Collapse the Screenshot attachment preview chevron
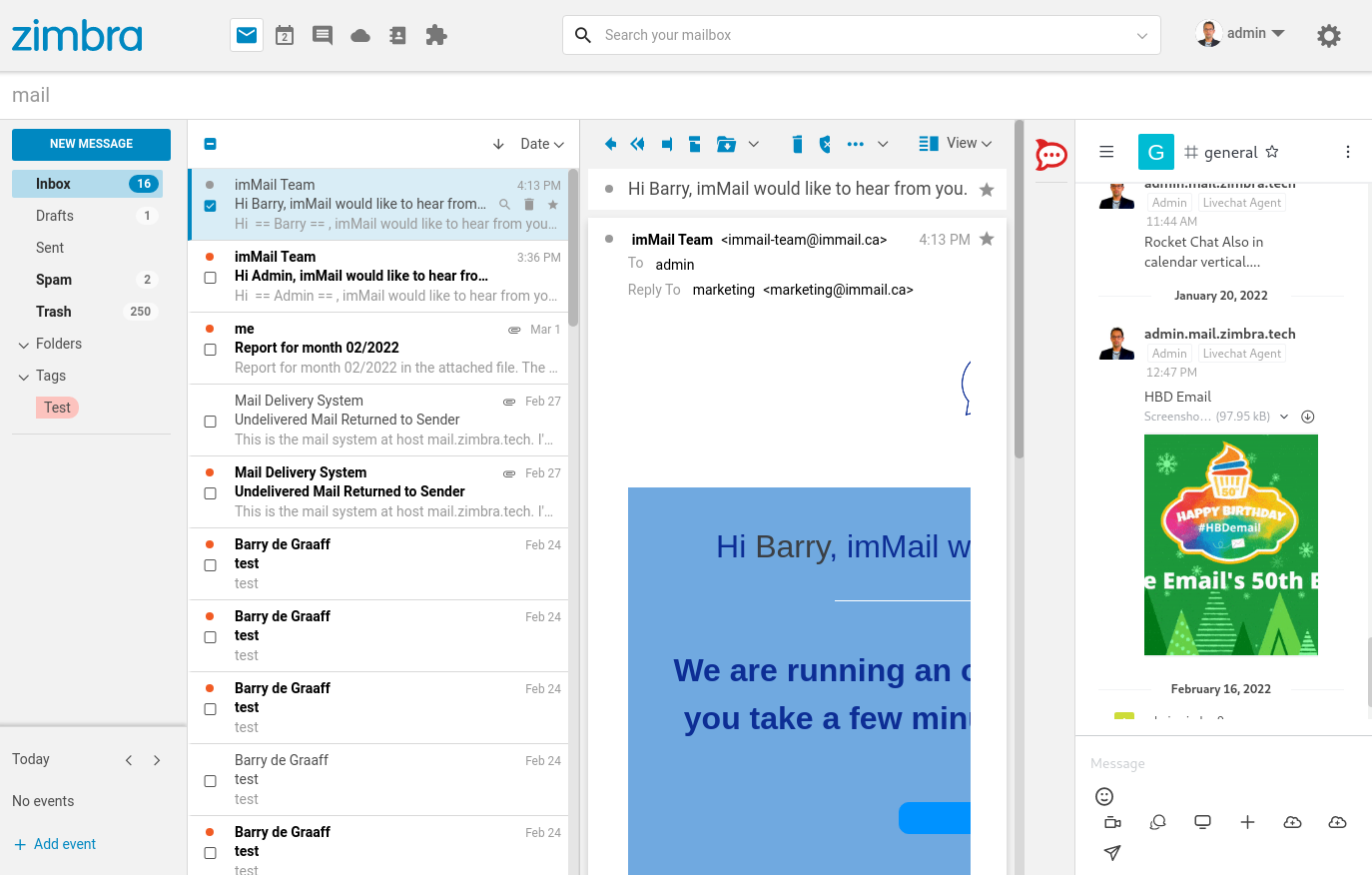1372x875 pixels. coord(1284,417)
